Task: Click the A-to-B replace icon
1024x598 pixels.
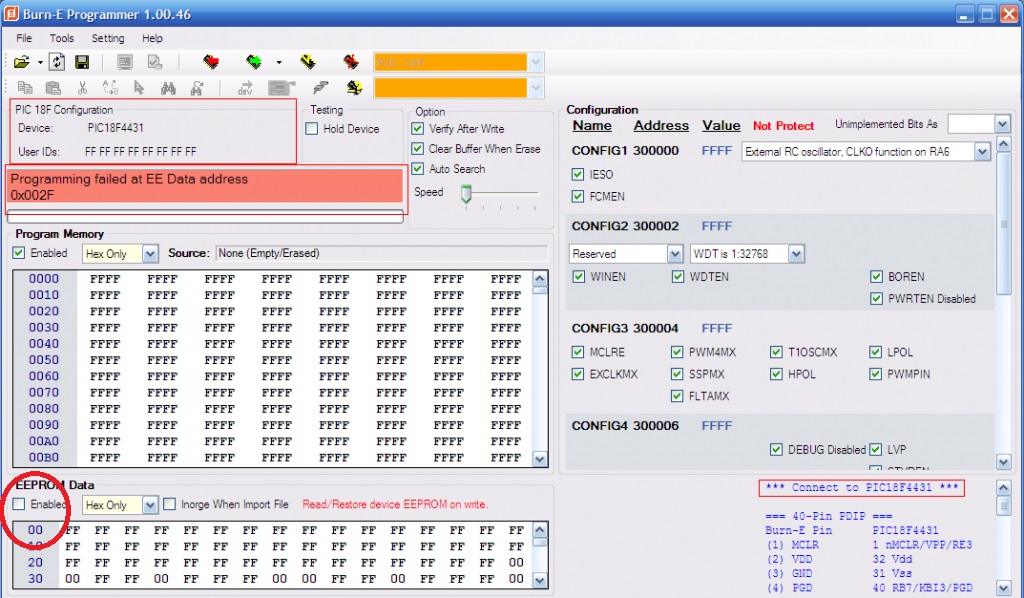Action: pos(110,87)
